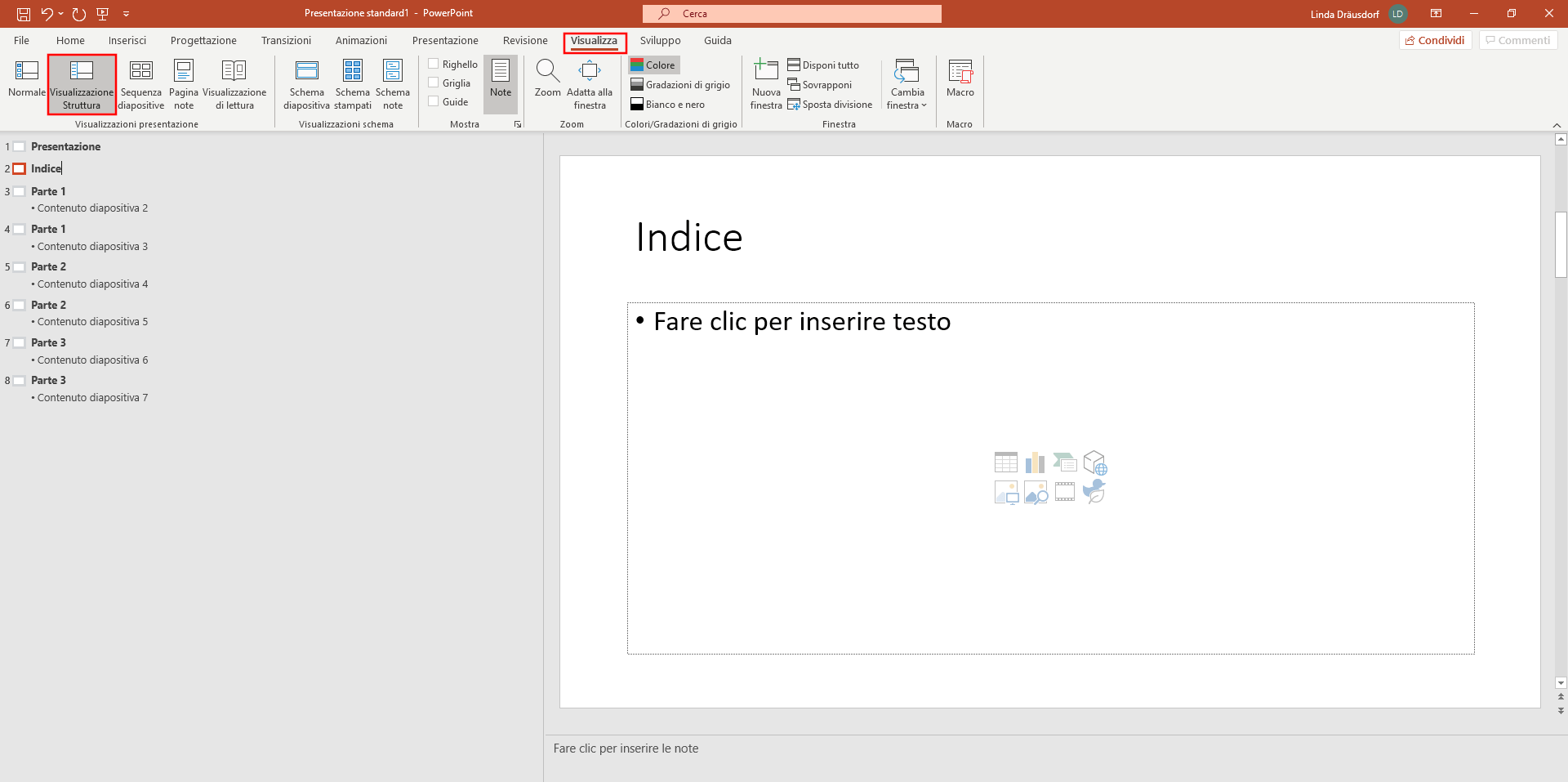This screenshot has height=782, width=1568.
Task: Open Visualizzazione di lettura
Action: tap(234, 85)
